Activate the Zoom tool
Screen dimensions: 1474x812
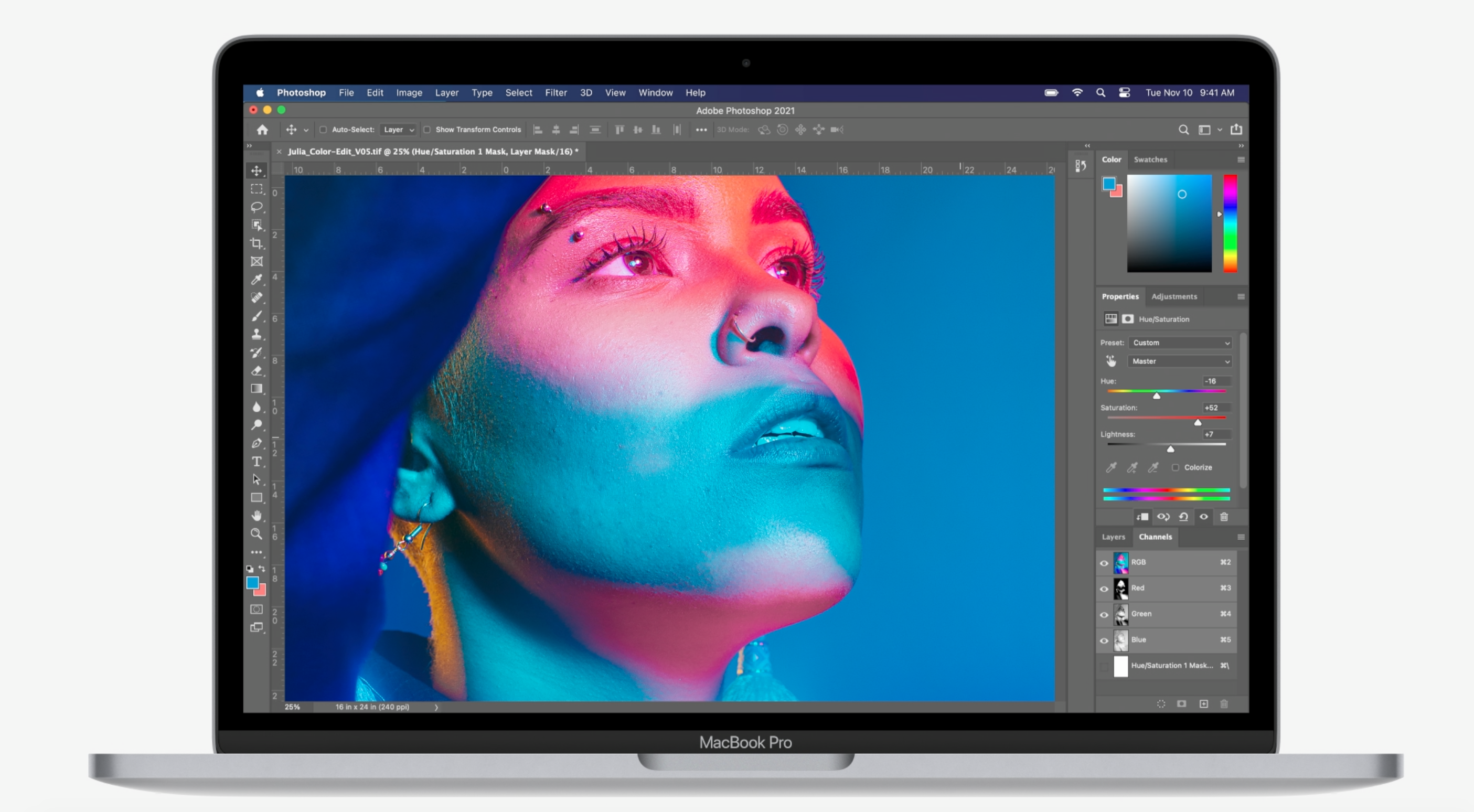257,534
